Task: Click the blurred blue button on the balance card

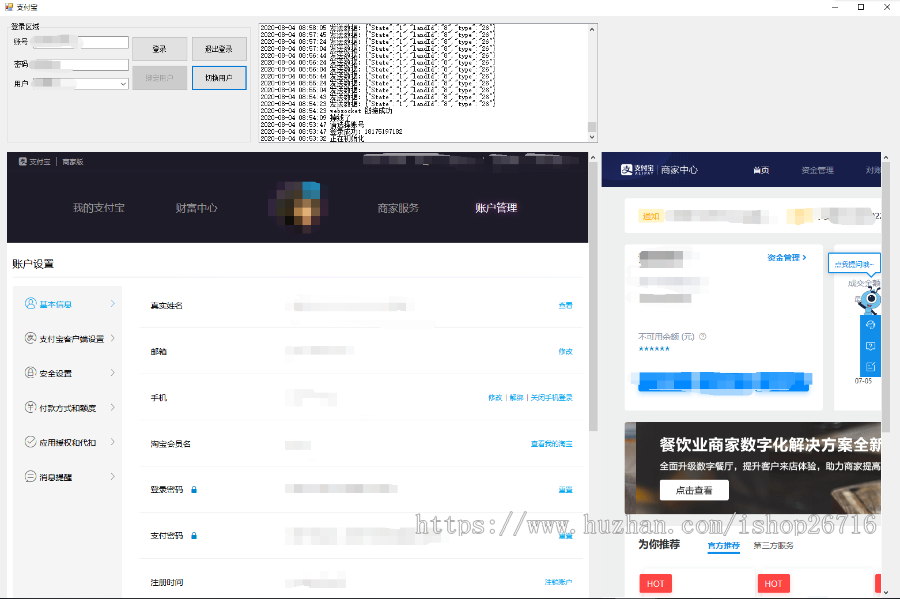Action: click(723, 382)
